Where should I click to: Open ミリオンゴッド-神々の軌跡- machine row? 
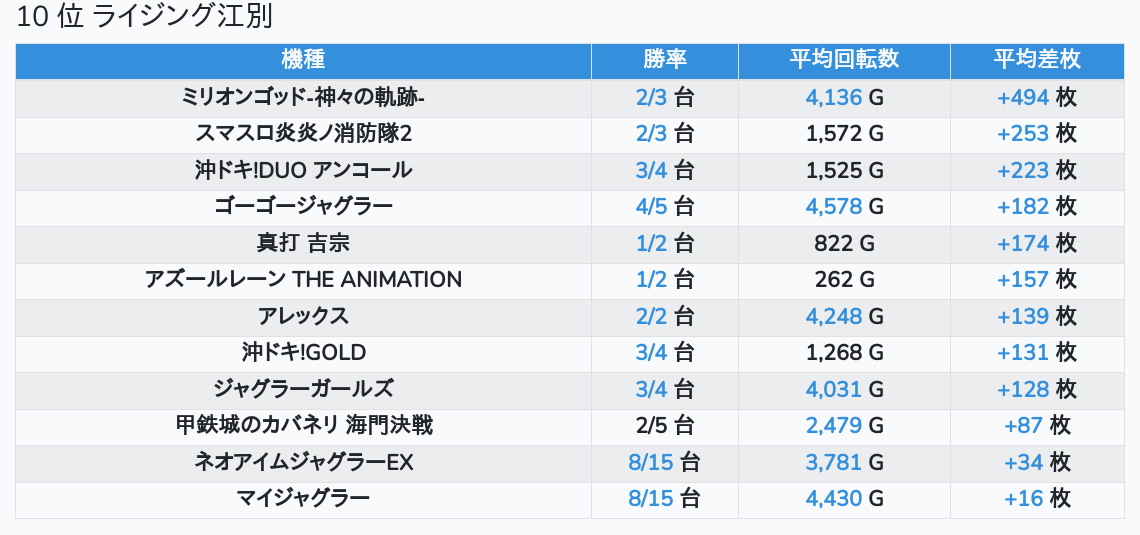point(303,97)
